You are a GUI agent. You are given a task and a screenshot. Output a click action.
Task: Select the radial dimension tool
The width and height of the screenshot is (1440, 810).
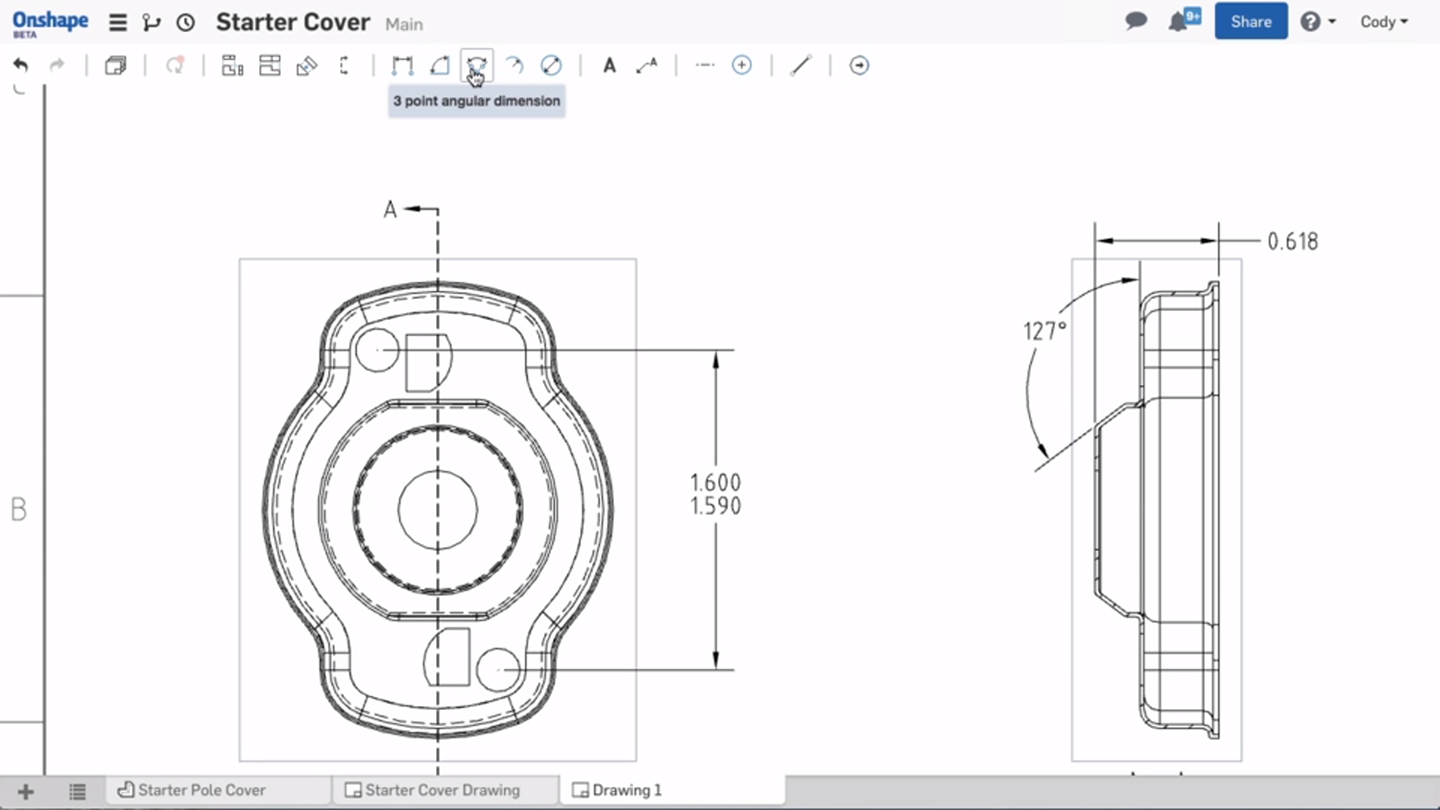click(x=514, y=65)
